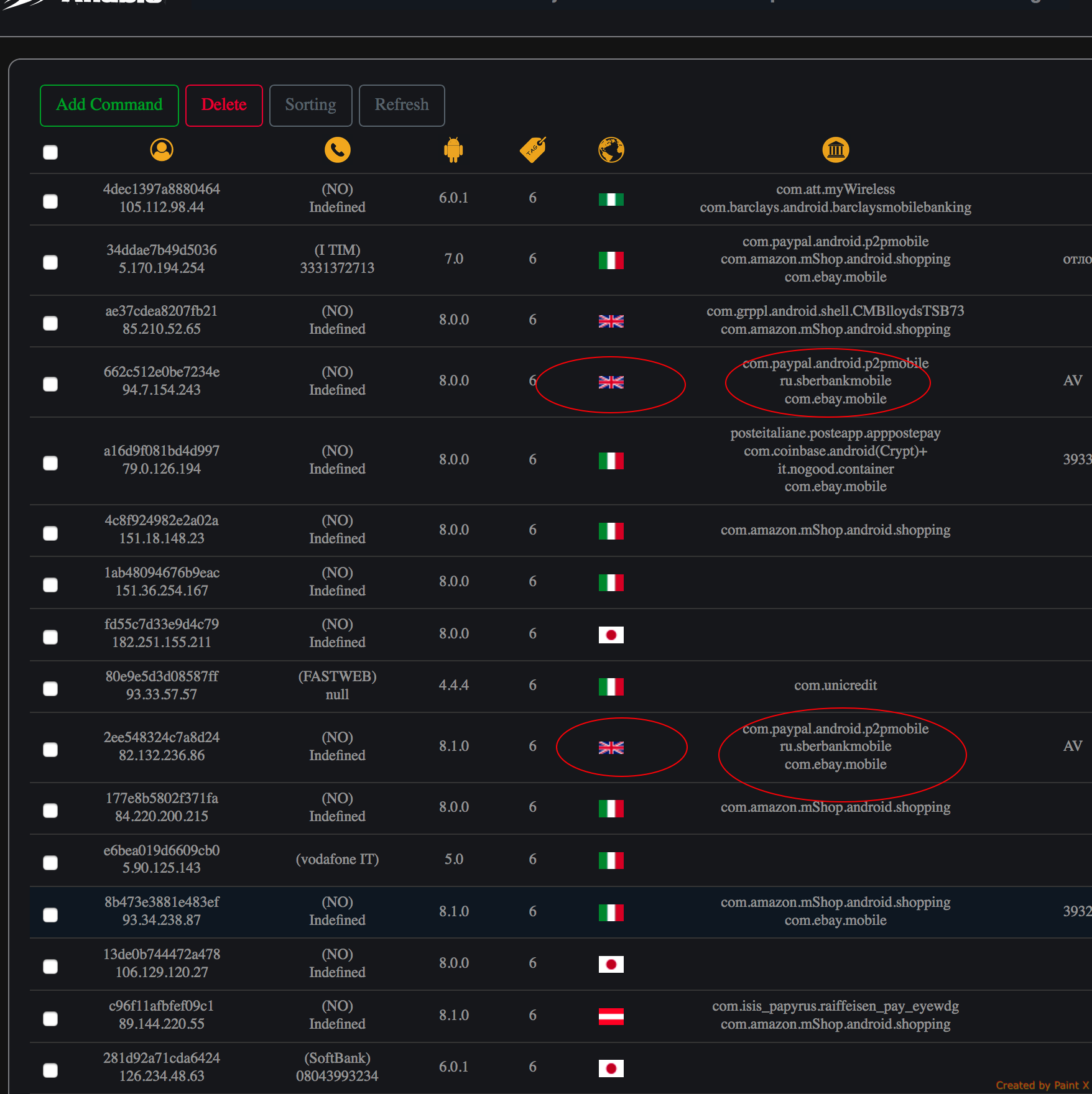Click com.isis_papyrus.raiffeisen_pay_eyewdg text

point(835,1006)
